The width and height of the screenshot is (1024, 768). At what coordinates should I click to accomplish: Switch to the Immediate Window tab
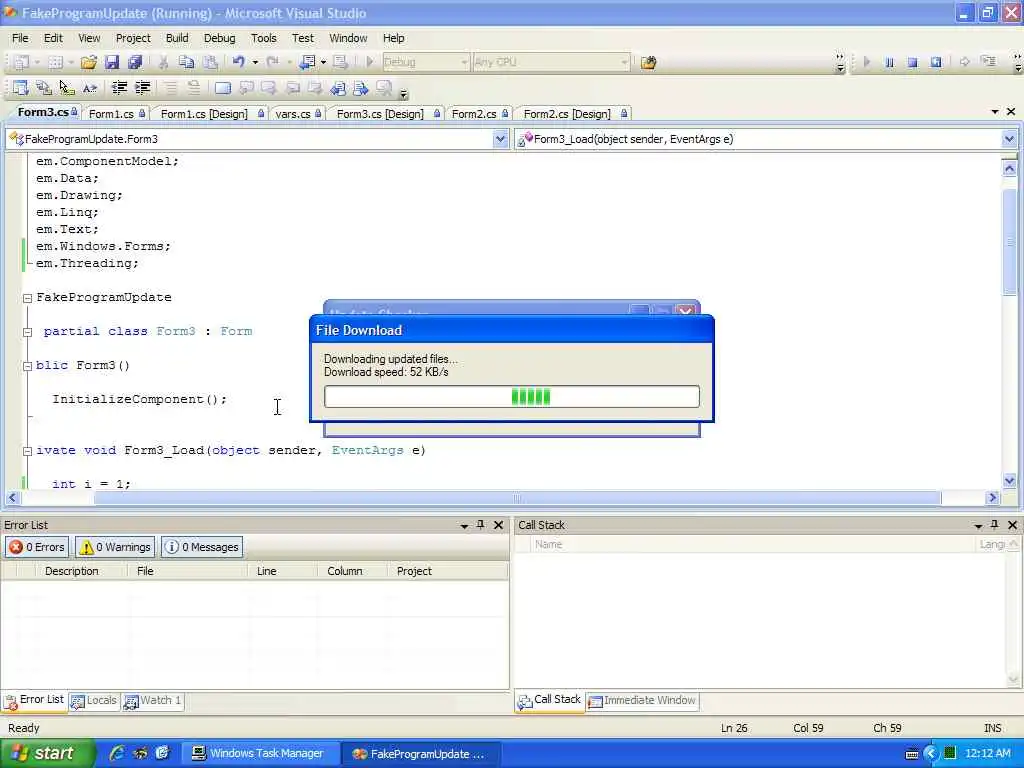coord(643,701)
